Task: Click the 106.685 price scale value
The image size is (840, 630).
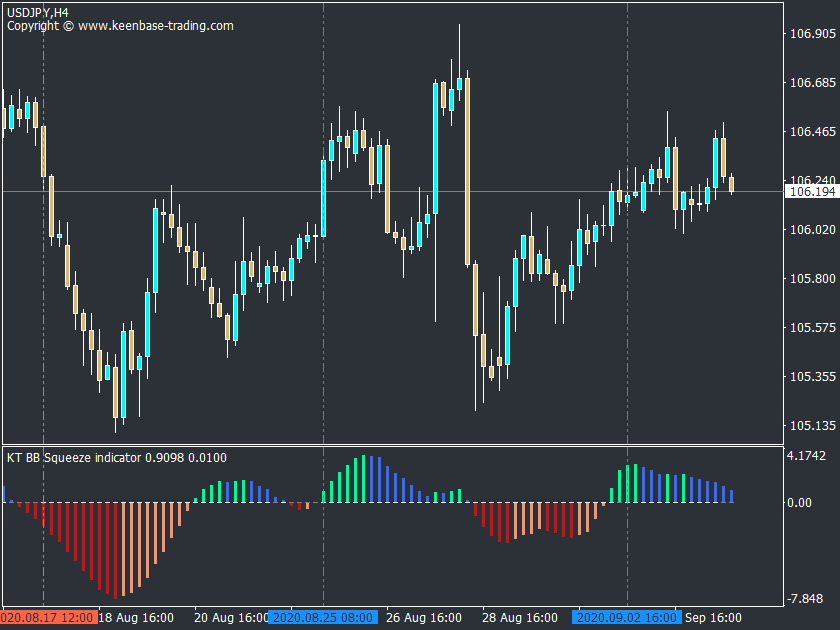Action: pos(813,82)
